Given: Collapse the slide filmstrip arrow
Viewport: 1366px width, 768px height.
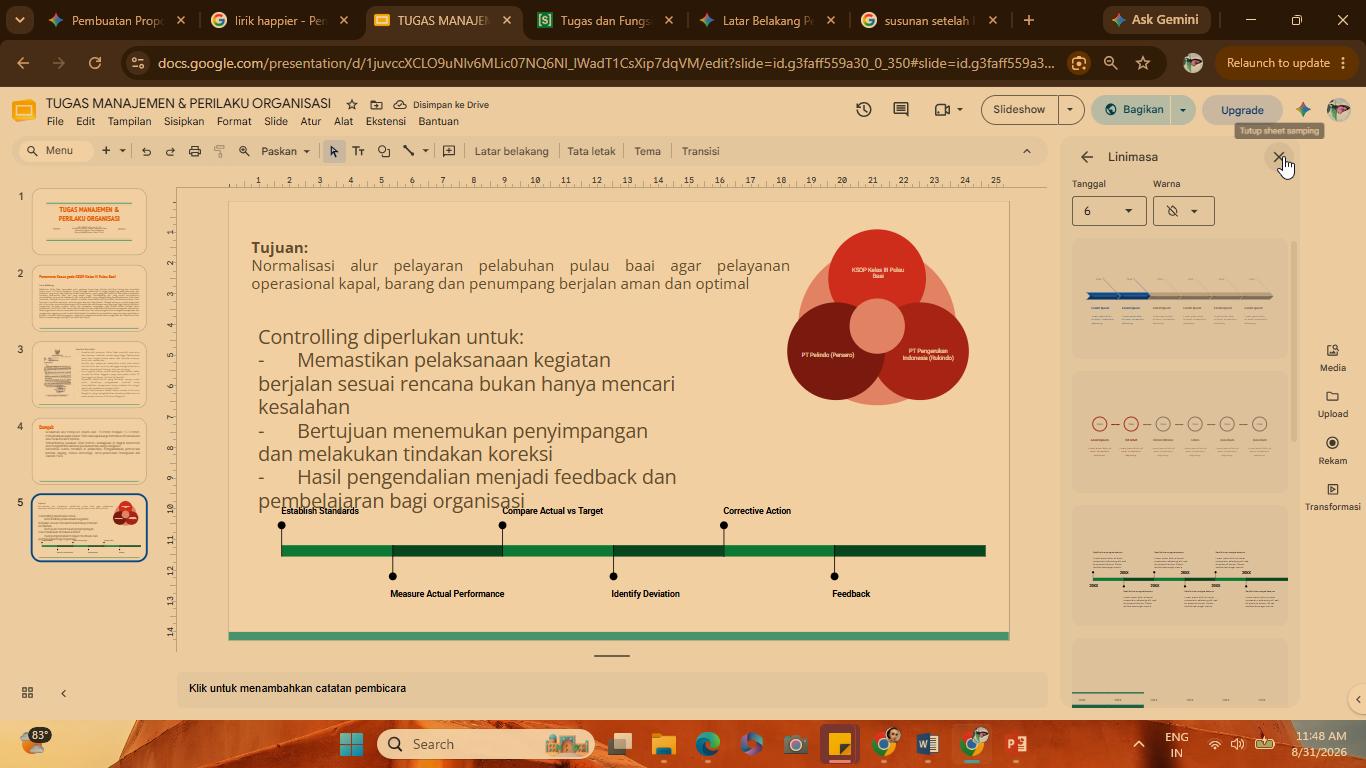Looking at the screenshot, I should pos(63,693).
